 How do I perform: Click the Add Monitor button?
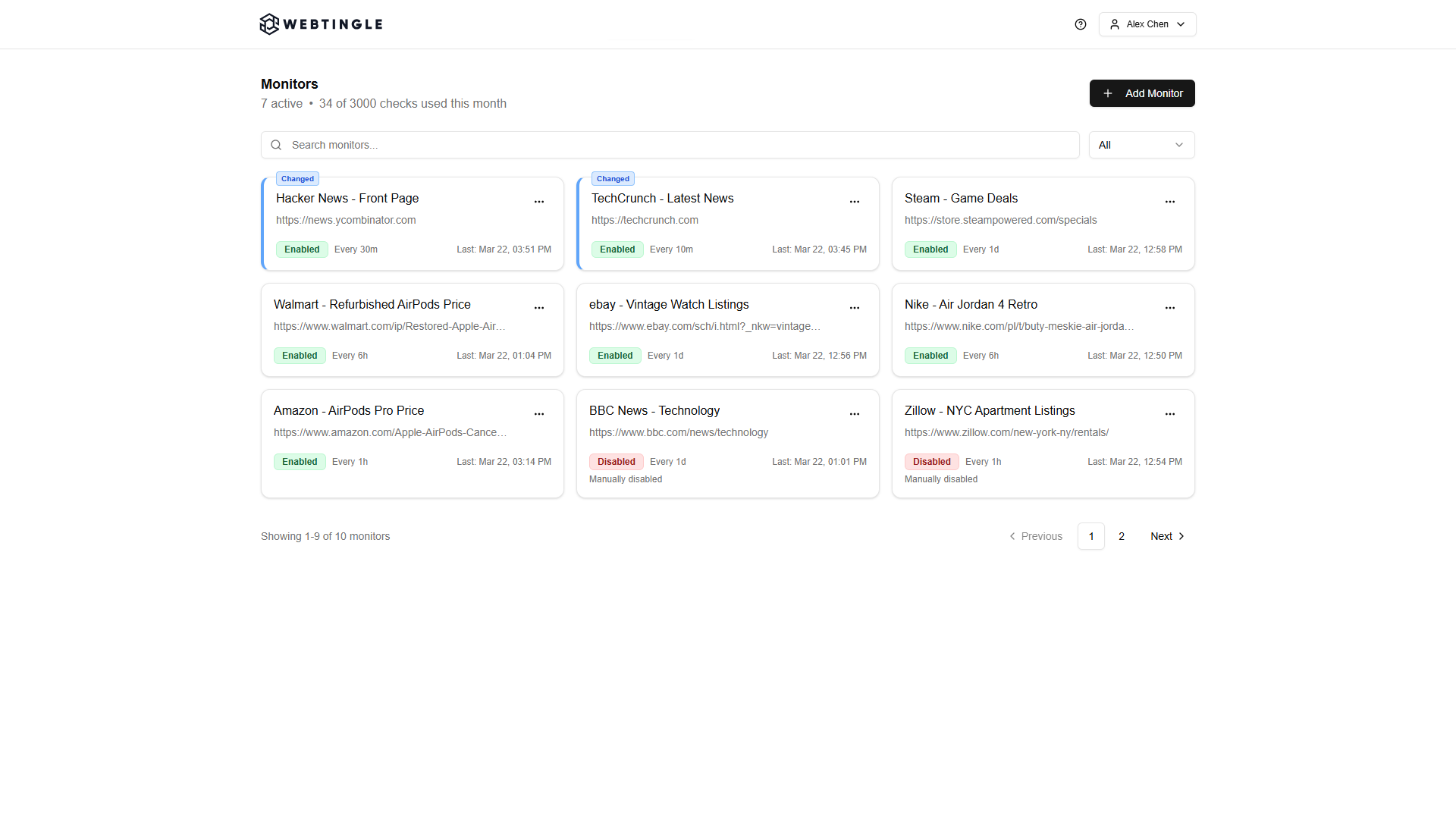pos(1142,93)
